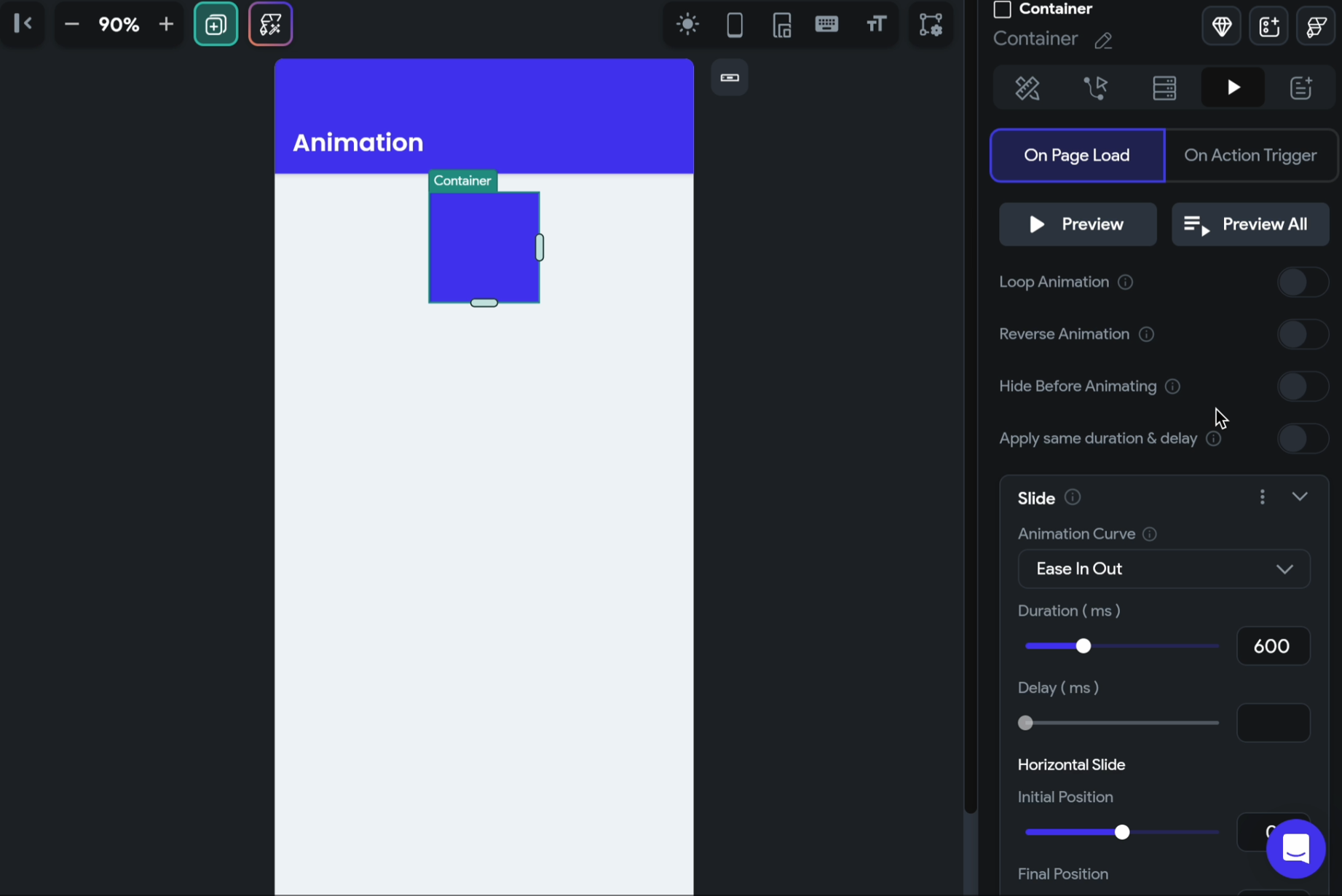
Task: Click the add widget teal icon
Action: (x=216, y=25)
